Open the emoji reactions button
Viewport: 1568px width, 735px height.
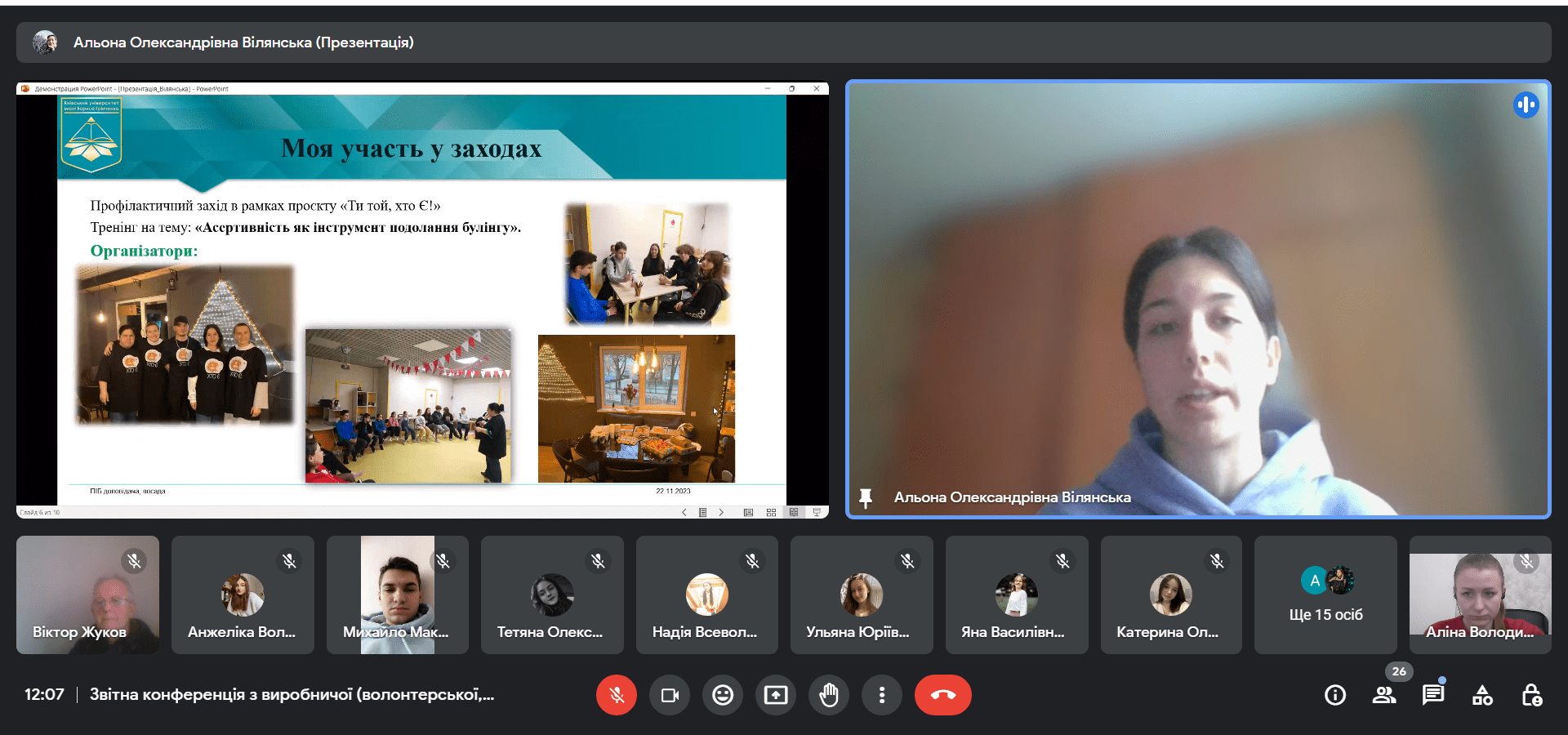(x=723, y=695)
